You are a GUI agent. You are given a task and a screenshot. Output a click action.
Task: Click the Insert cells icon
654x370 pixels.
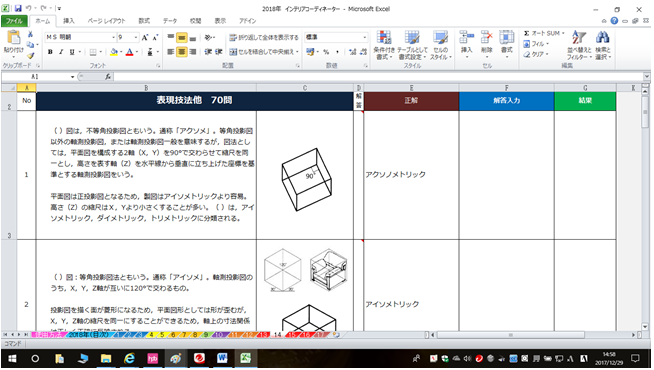click(x=466, y=38)
